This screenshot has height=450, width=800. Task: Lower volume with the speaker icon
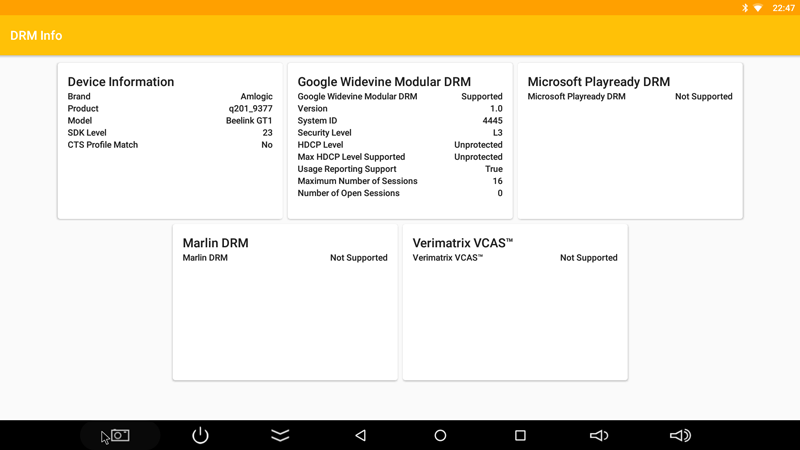pyautogui.click(x=599, y=435)
